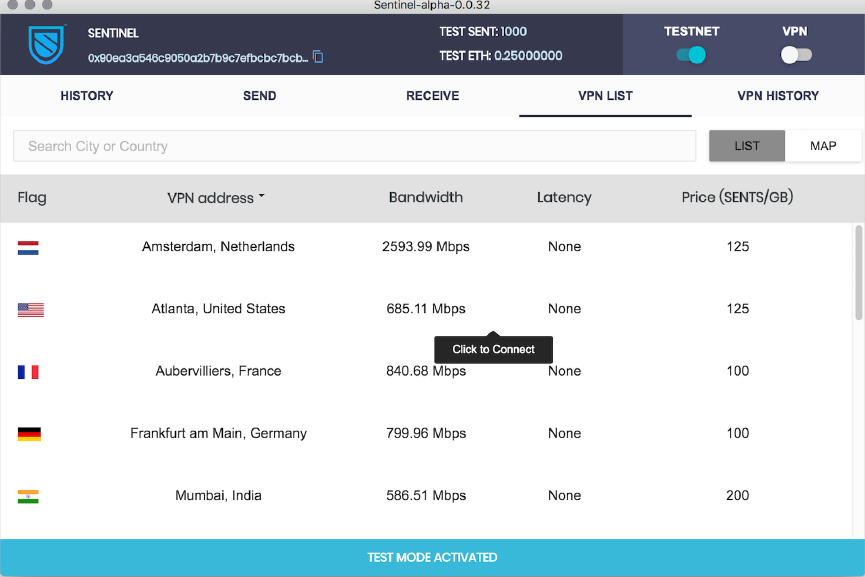Click the TEST MODE ACTIVATED banner
The width and height of the screenshot is (865, 577).
tap(432, 558)
